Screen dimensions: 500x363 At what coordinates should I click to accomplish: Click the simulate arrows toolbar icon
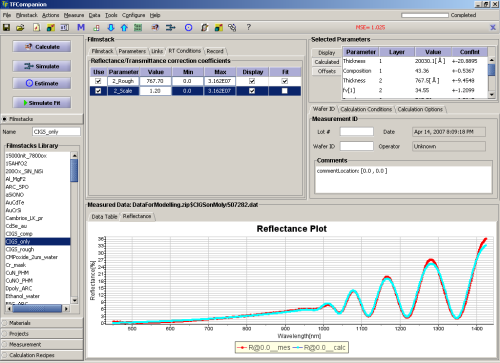tap(171, 27)
